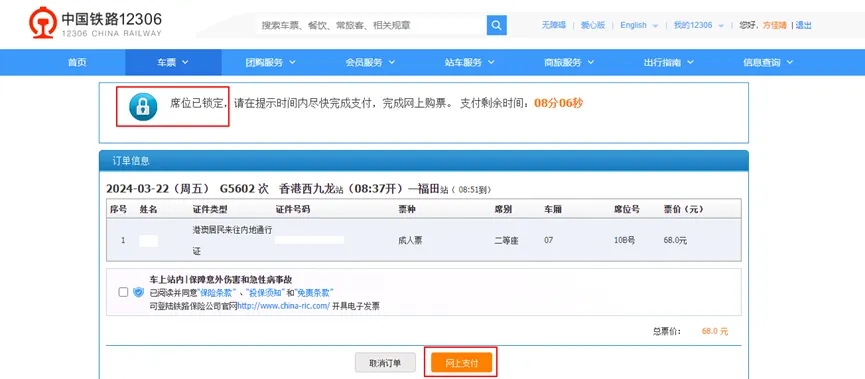Click the 二等座 seat class cell
Image resolution: width=865 pixels, height=379 pixels.
506,241
